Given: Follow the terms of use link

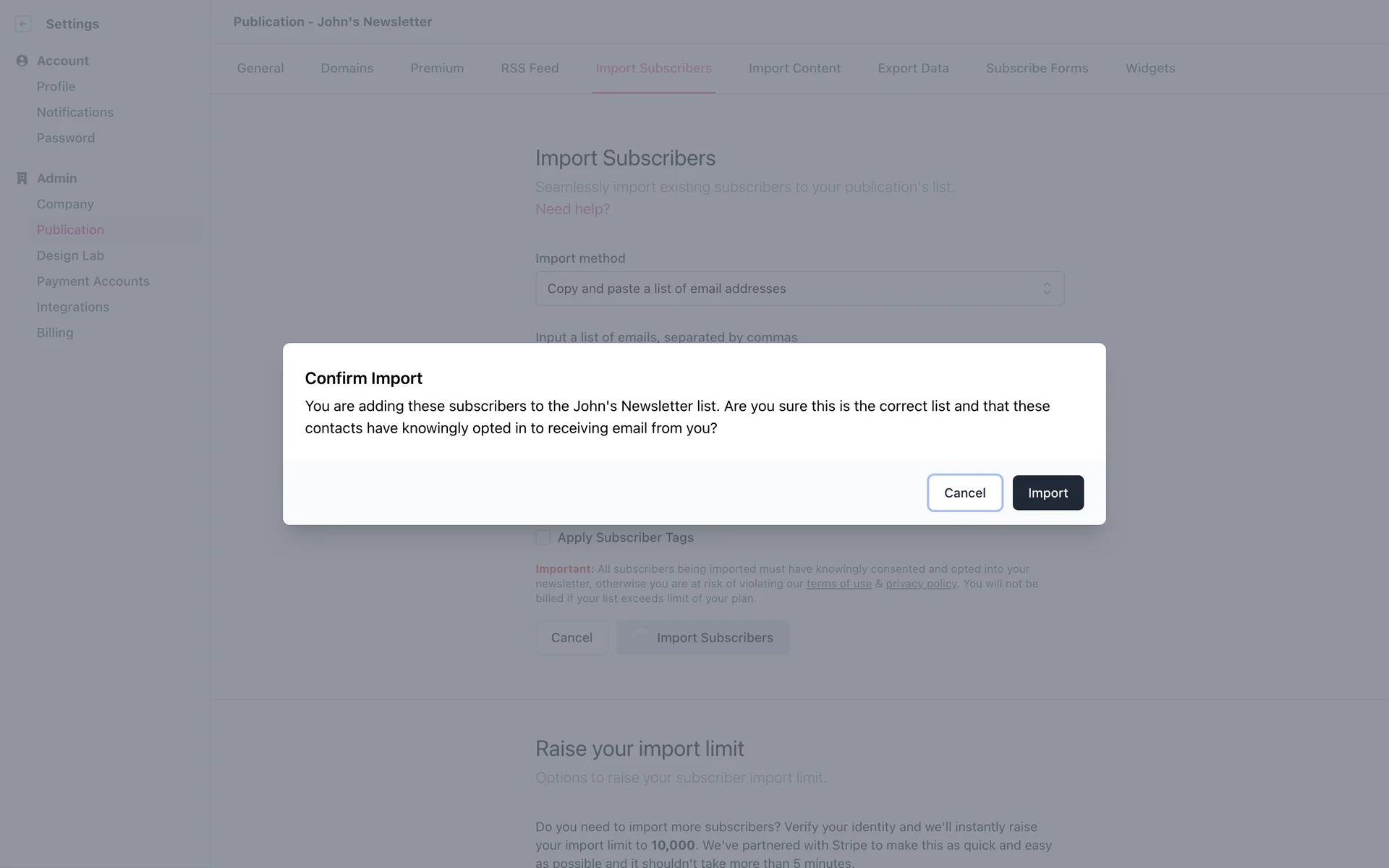Looking at the screenshot, I should point(838,584).
